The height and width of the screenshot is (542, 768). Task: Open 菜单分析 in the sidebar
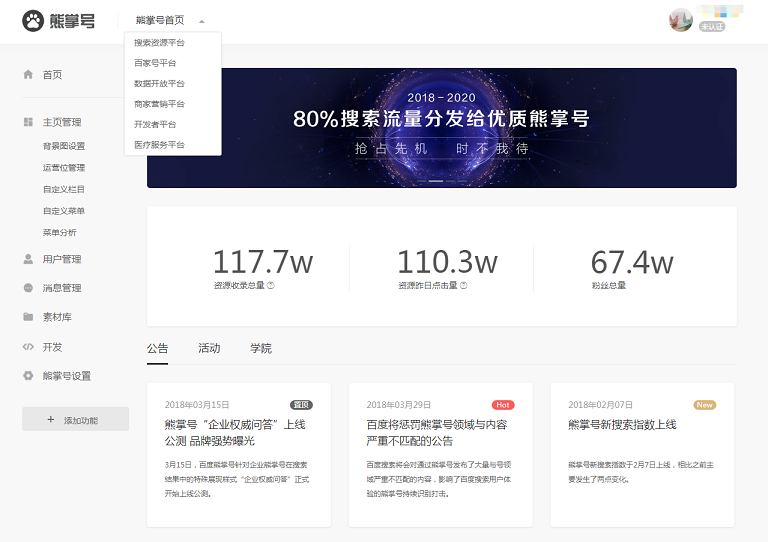click(60, 232)
